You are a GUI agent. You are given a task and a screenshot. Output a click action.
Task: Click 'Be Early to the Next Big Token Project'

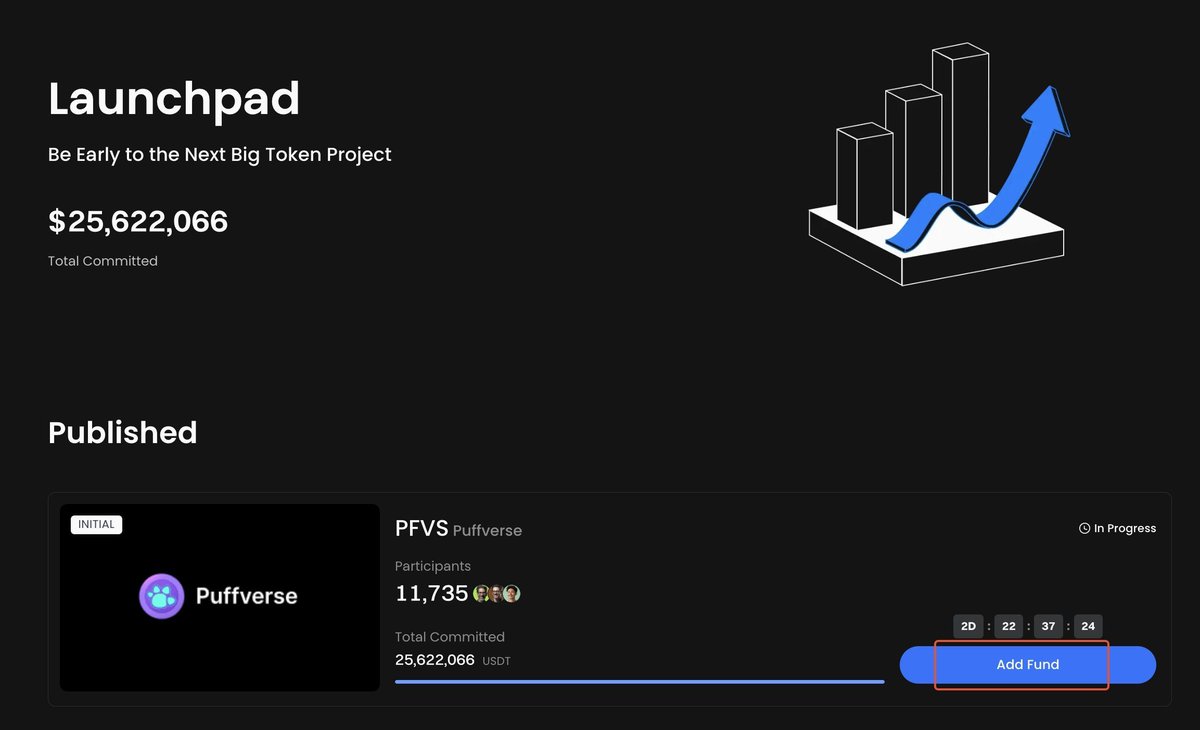(220, 155)
